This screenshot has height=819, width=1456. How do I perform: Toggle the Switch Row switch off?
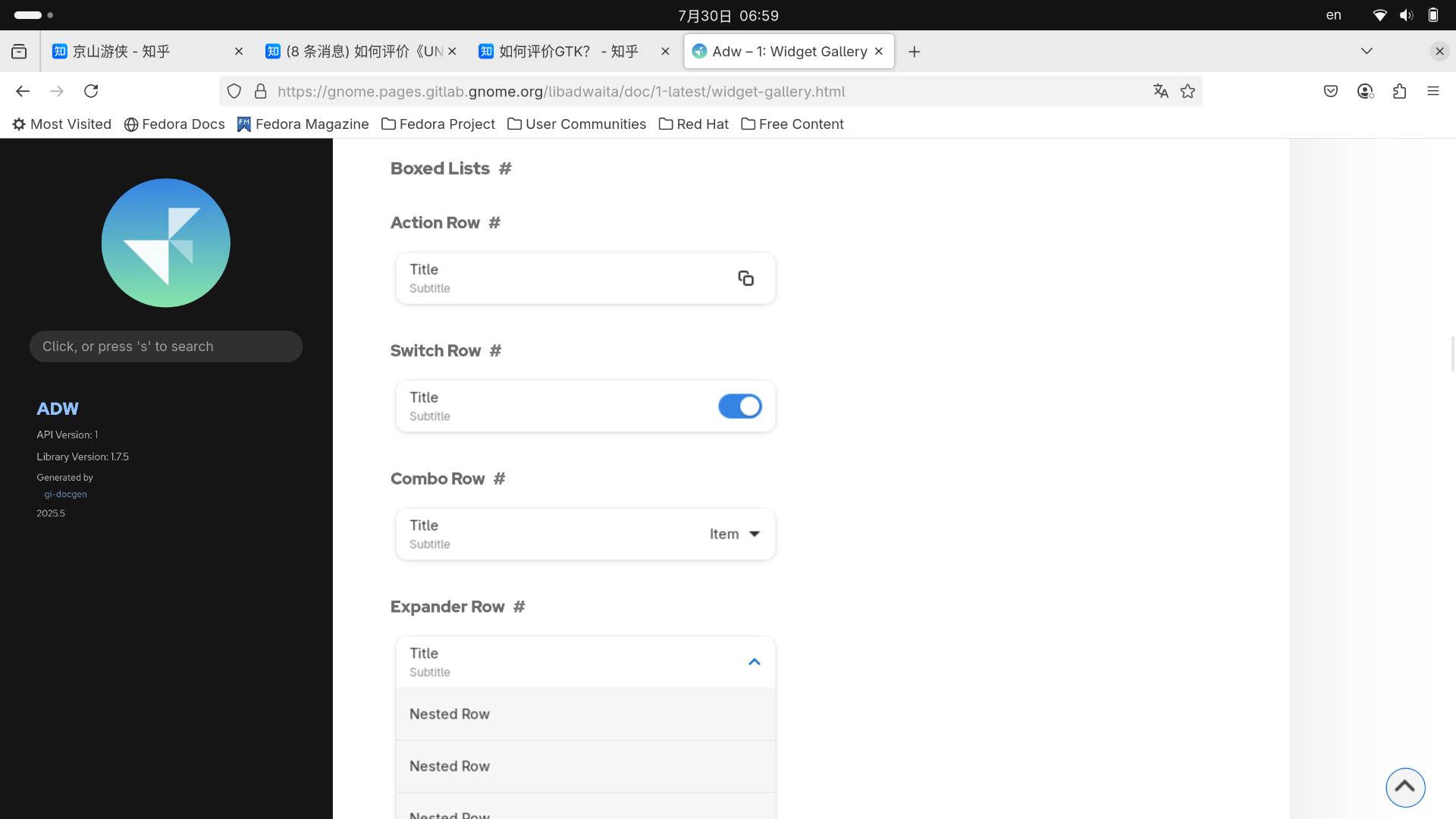click(x=739, y=406)
